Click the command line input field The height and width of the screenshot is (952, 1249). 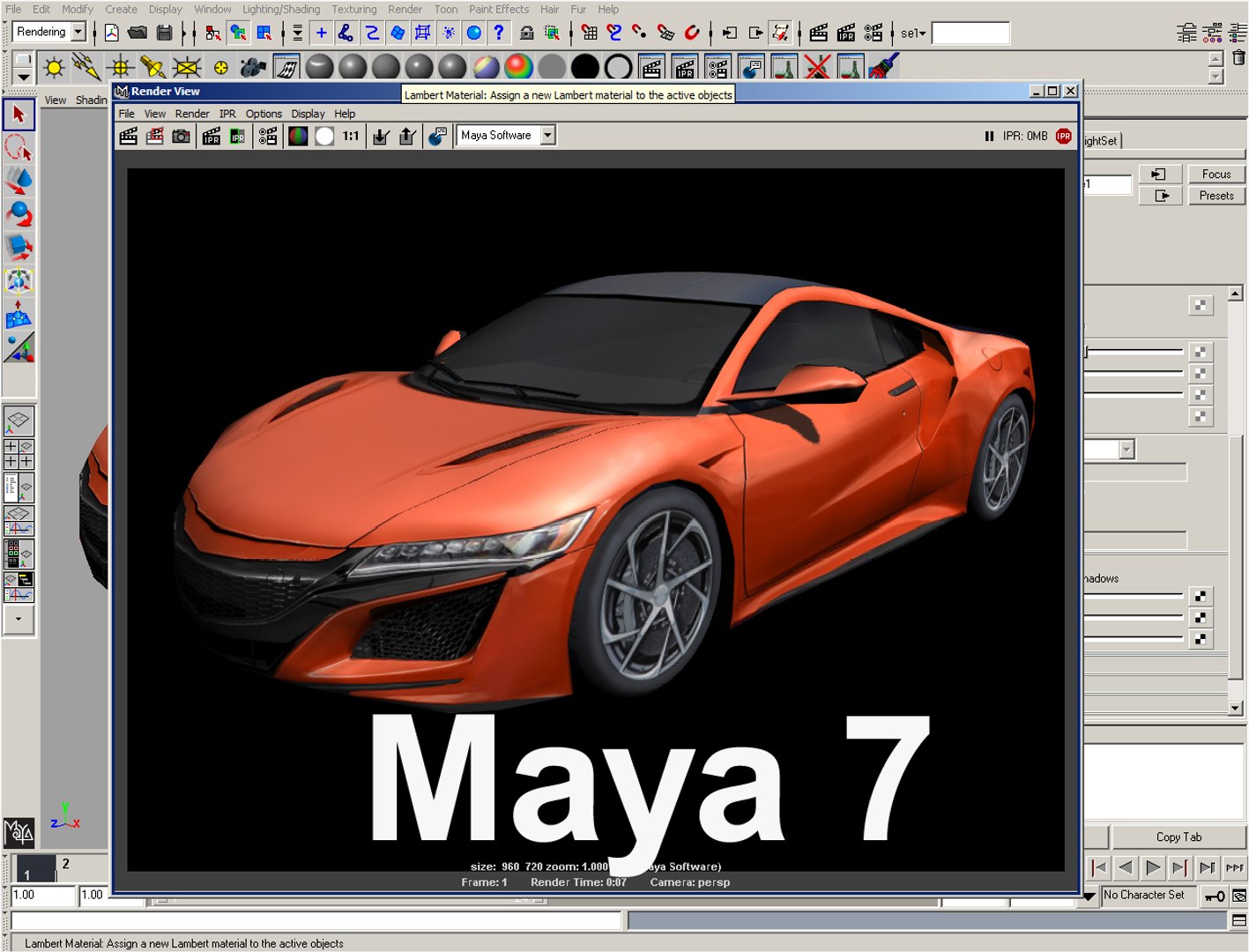[315, 921]
